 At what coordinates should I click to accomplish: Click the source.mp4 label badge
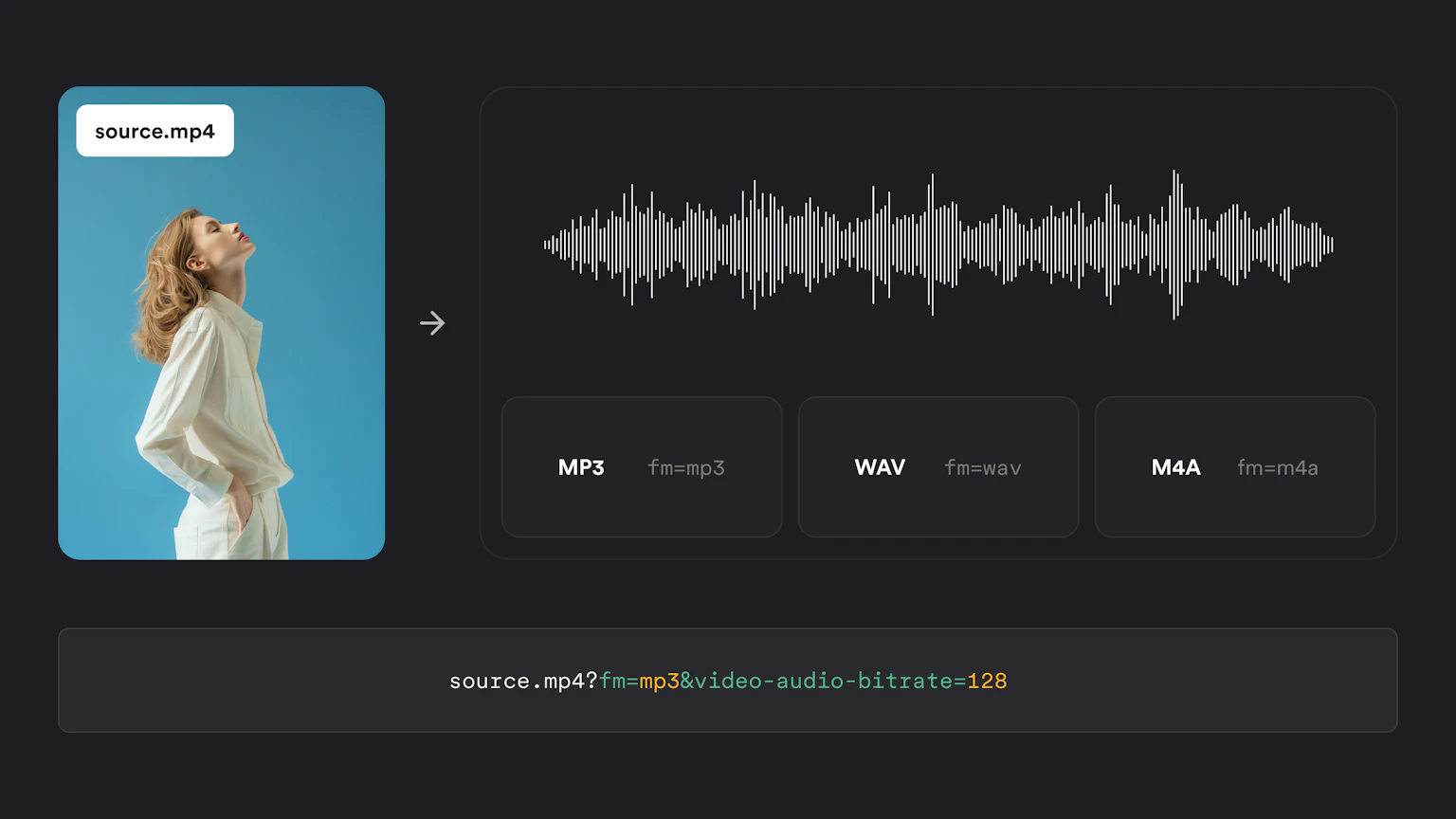pos(155,131)
